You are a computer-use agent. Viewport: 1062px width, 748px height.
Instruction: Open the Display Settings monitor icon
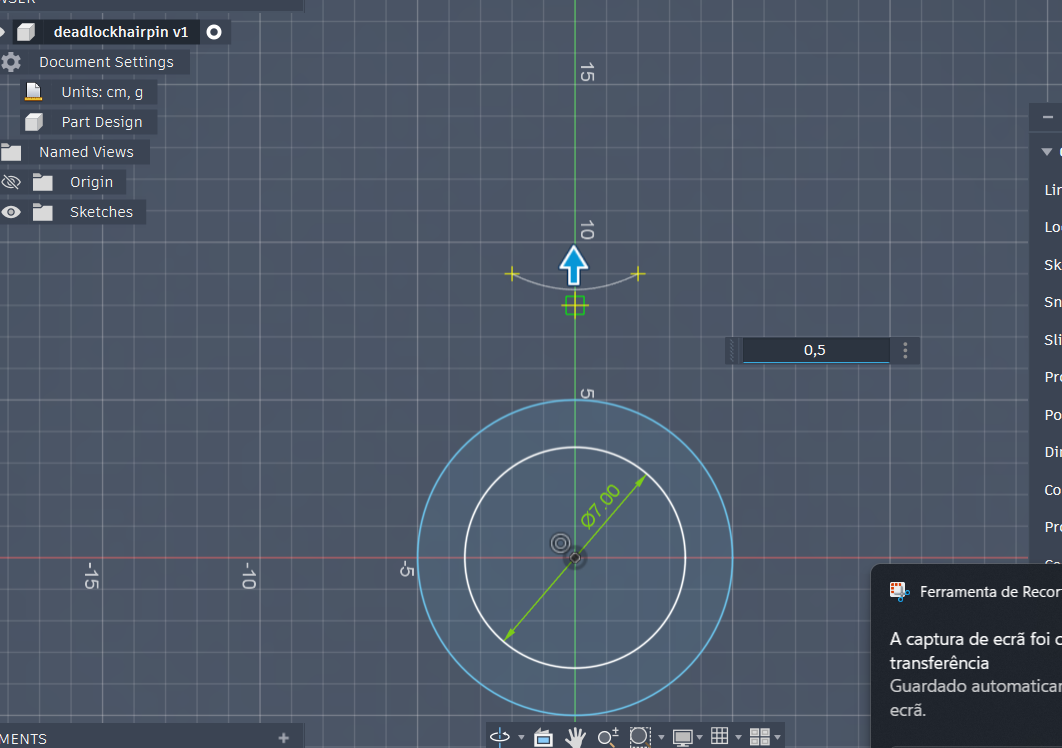pos(682,737)
